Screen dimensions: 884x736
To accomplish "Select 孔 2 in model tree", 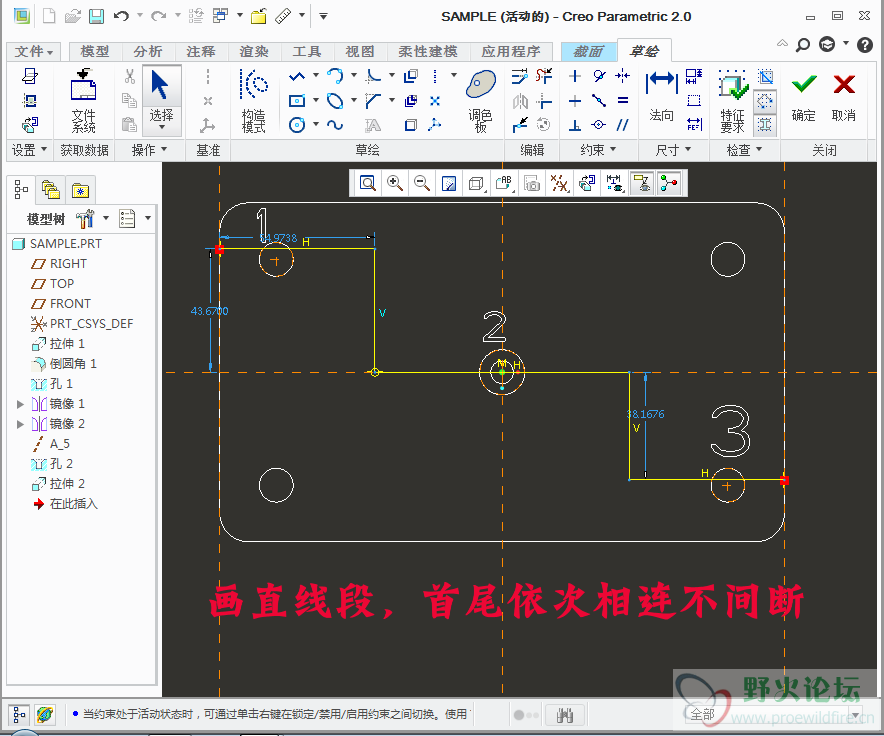I will [x=52, y=464].
